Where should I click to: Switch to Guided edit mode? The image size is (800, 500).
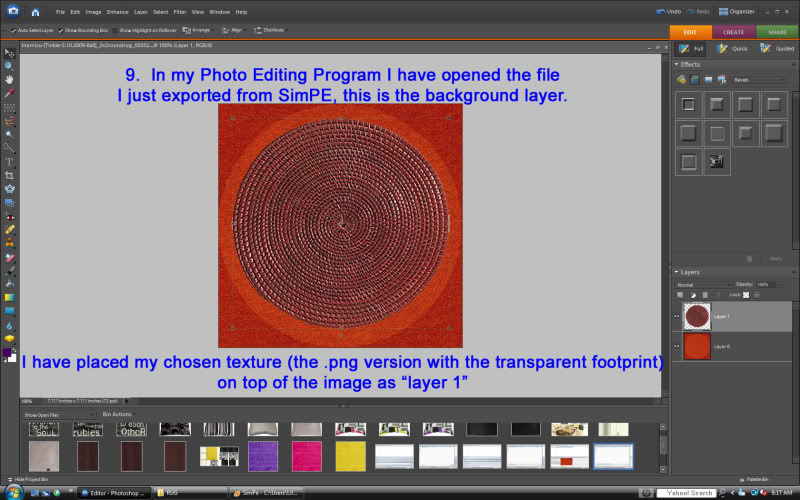pos(778,48)
